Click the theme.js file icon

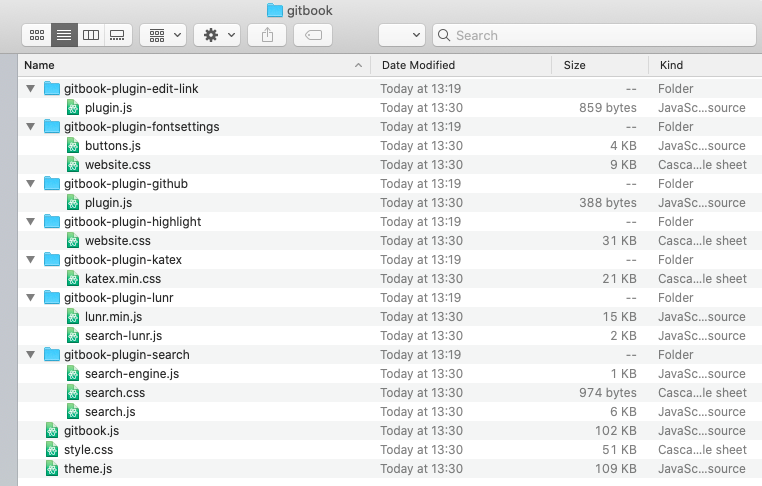coord(52,469)
